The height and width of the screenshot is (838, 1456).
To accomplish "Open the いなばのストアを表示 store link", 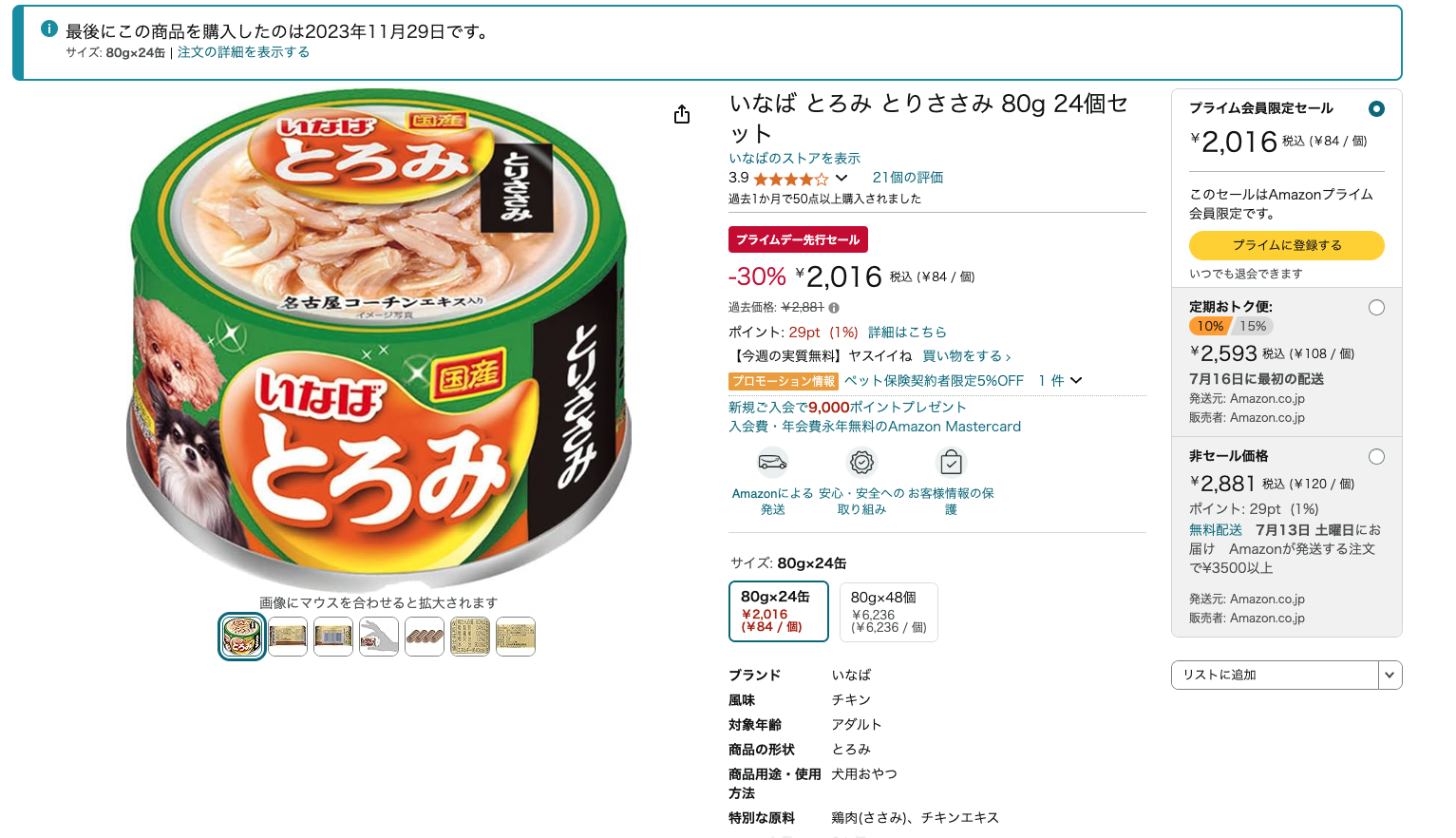I will point(794,159).
